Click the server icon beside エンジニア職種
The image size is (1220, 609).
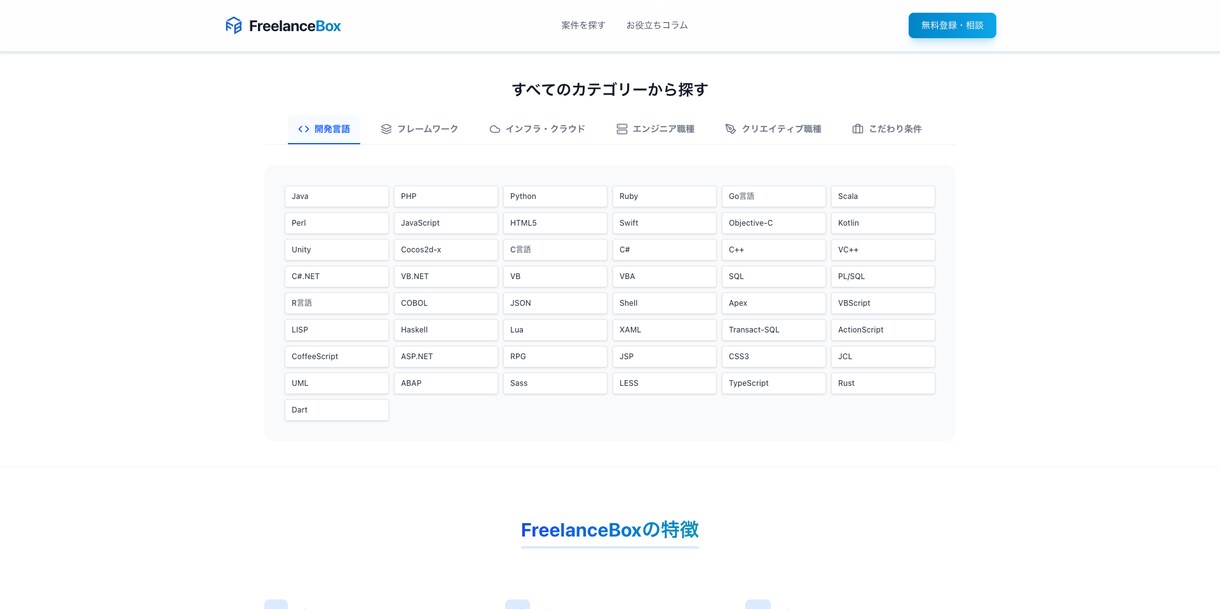(x=622, y=129)
